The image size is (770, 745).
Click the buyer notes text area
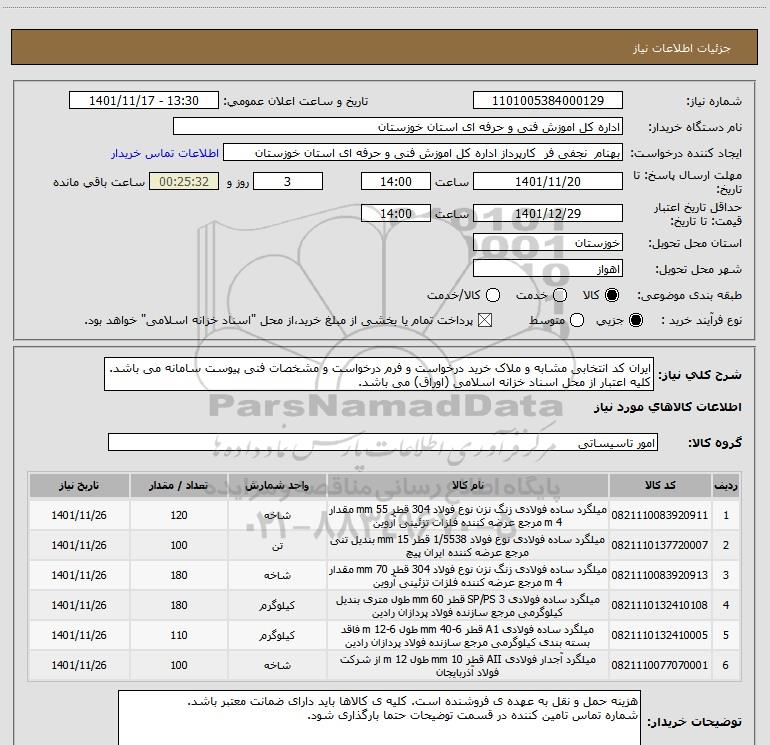pos(379,718)
